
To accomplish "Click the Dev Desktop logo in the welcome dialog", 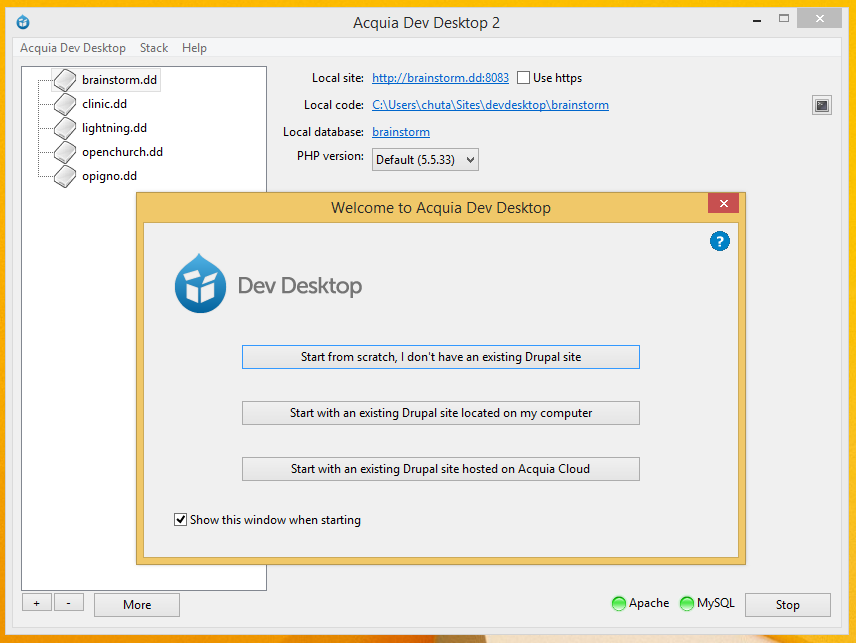I will coord(268,284).
